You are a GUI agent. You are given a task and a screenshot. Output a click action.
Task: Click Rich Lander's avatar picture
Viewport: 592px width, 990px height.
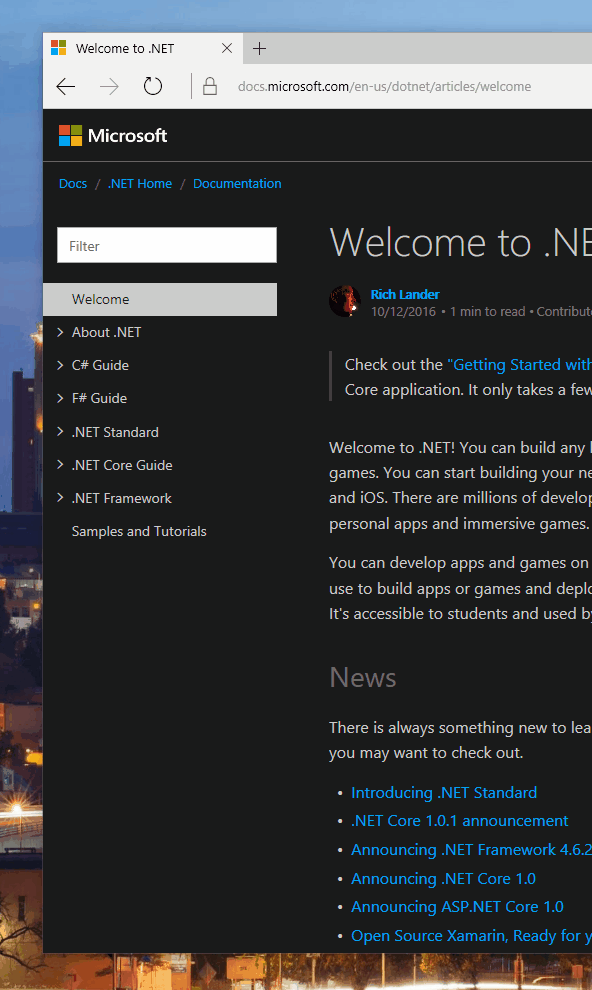[345, 301]
